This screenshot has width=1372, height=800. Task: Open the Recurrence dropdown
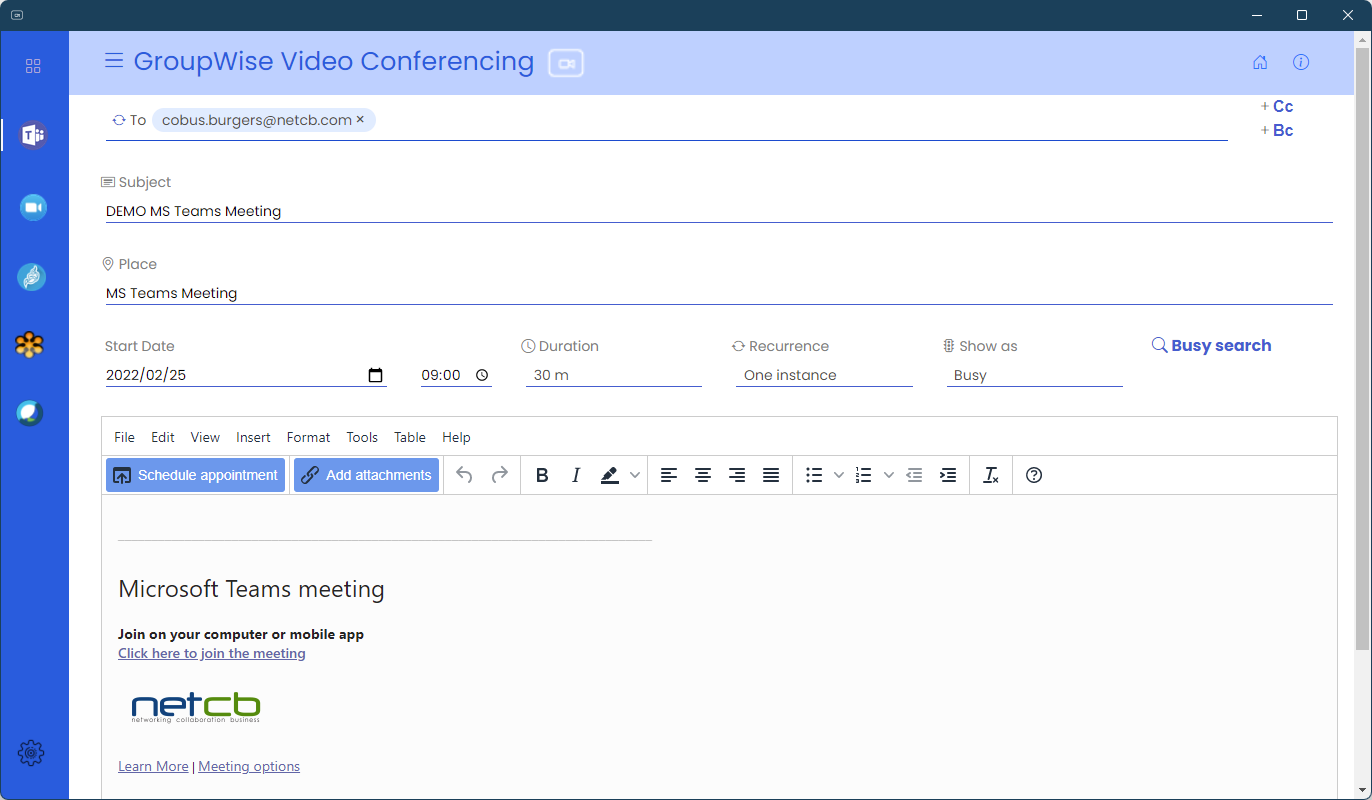[x=824, y=375]
